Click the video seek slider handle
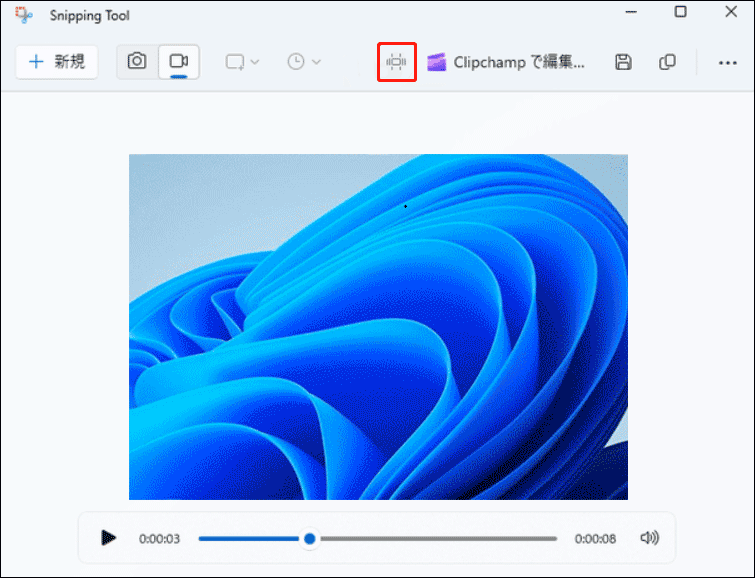The image size is (755, 578). point(310,539)
